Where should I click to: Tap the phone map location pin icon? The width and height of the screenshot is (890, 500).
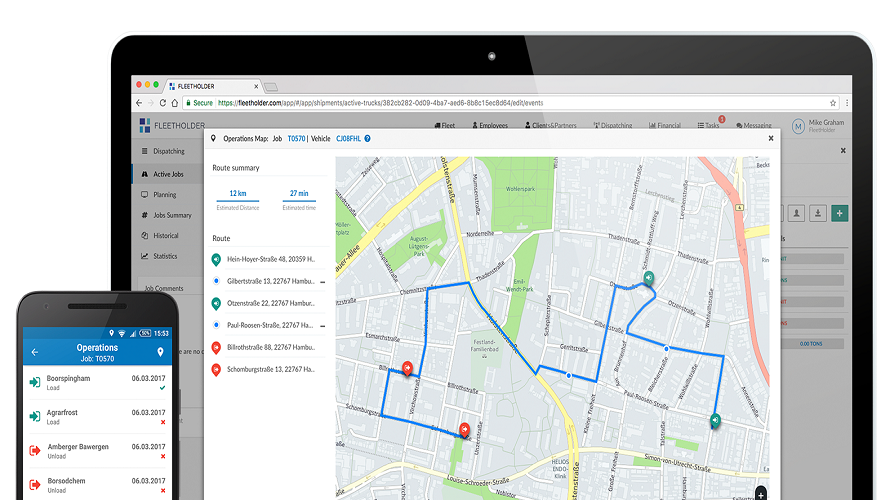[160, 352]
